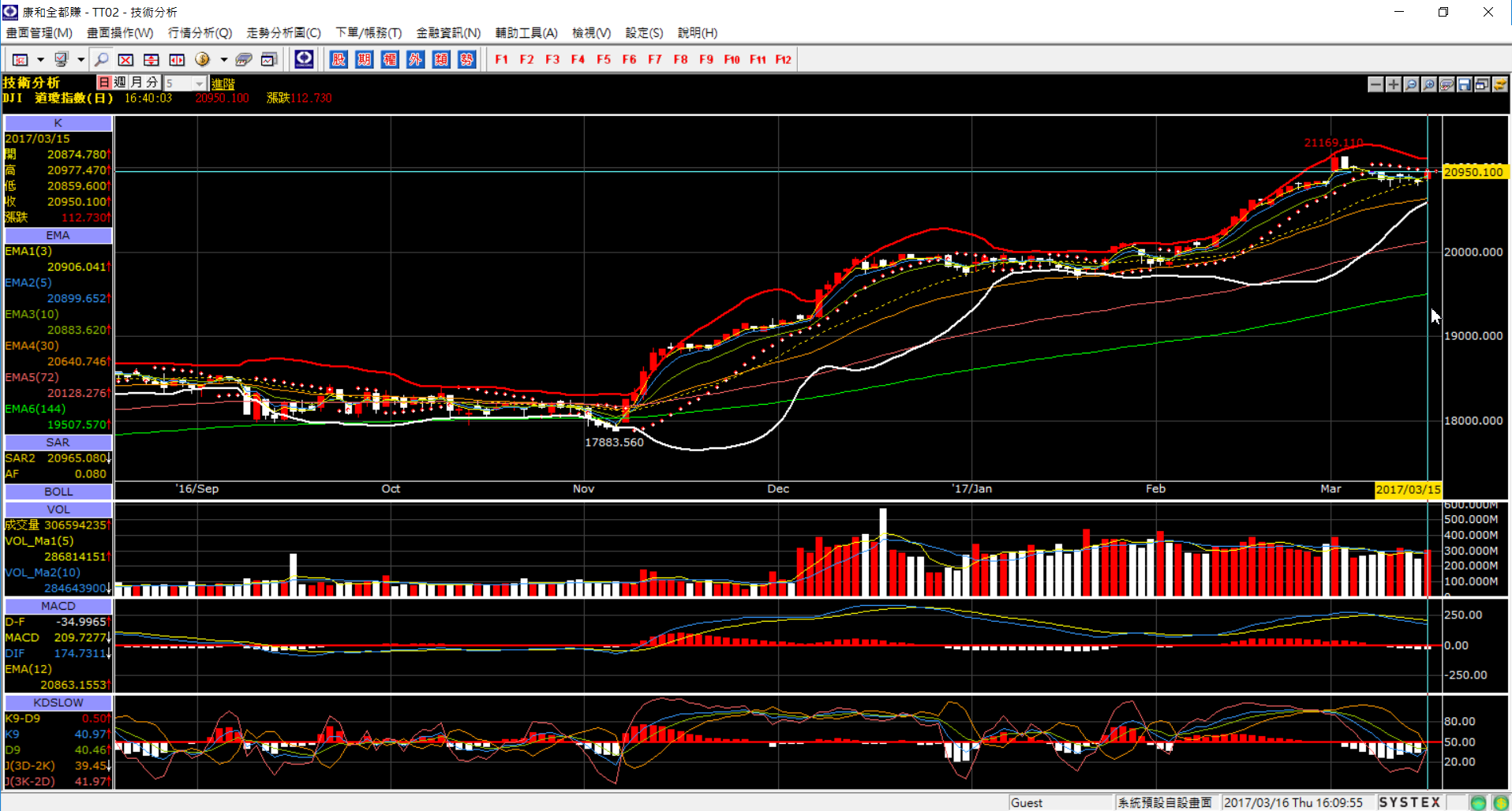Viewport: 1512px width, 811px height.
Task: Click the gold coin toolbar icon
Action: [203, 59]
